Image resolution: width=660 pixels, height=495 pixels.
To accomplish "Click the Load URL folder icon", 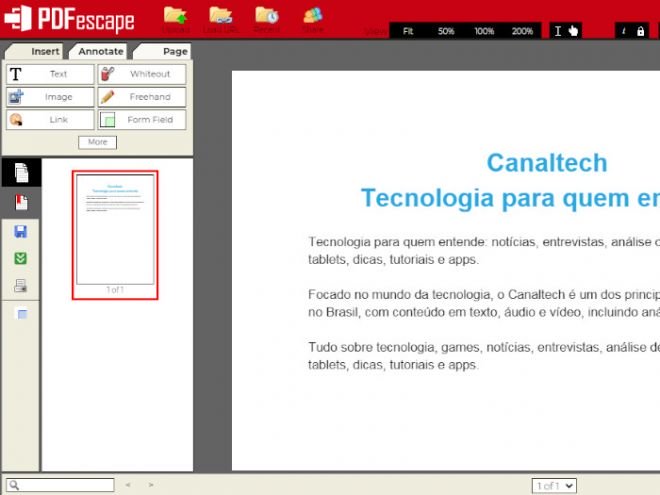I will point(221,16).
